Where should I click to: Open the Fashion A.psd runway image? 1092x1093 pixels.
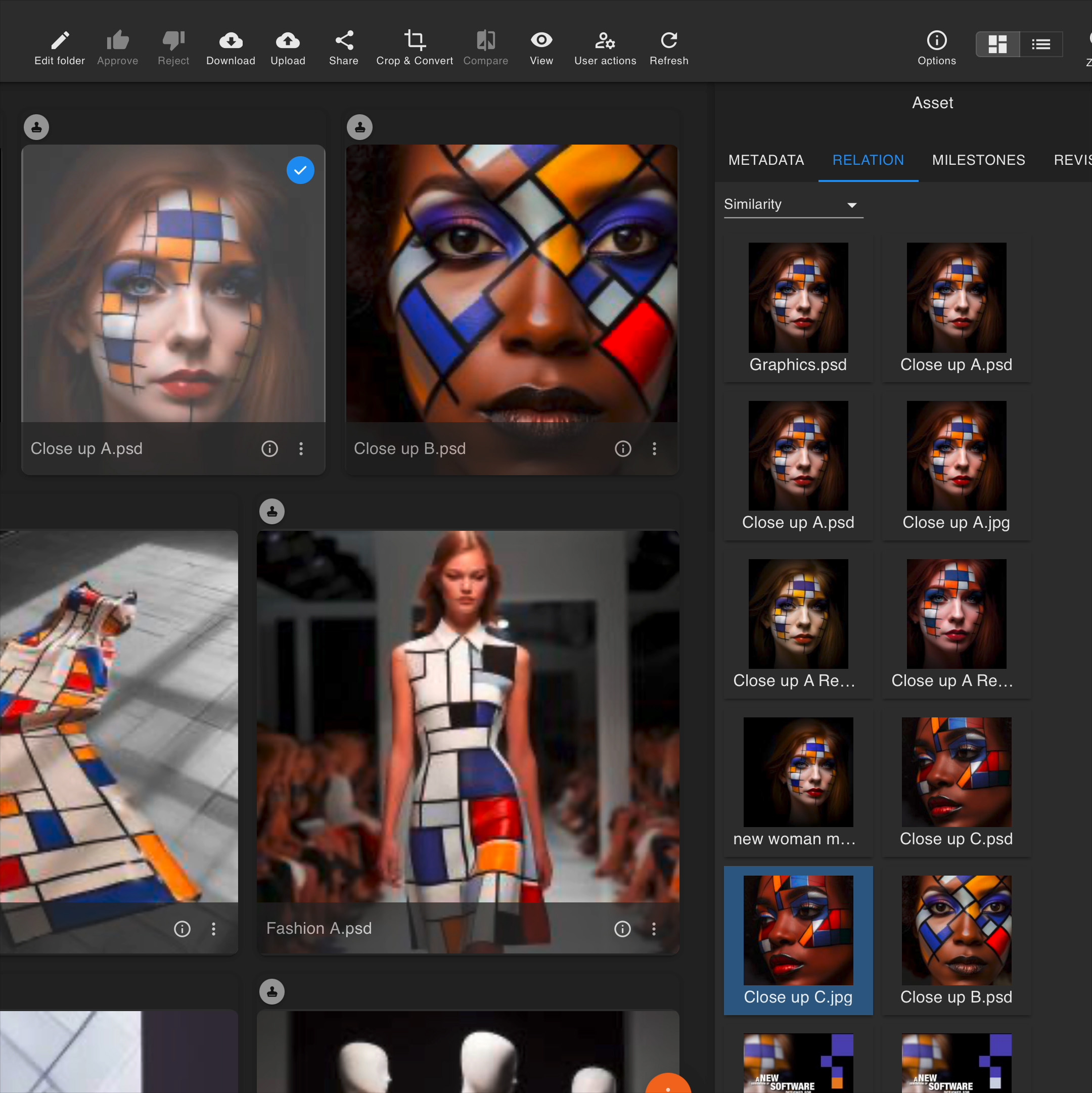click(x=468, y=716)
